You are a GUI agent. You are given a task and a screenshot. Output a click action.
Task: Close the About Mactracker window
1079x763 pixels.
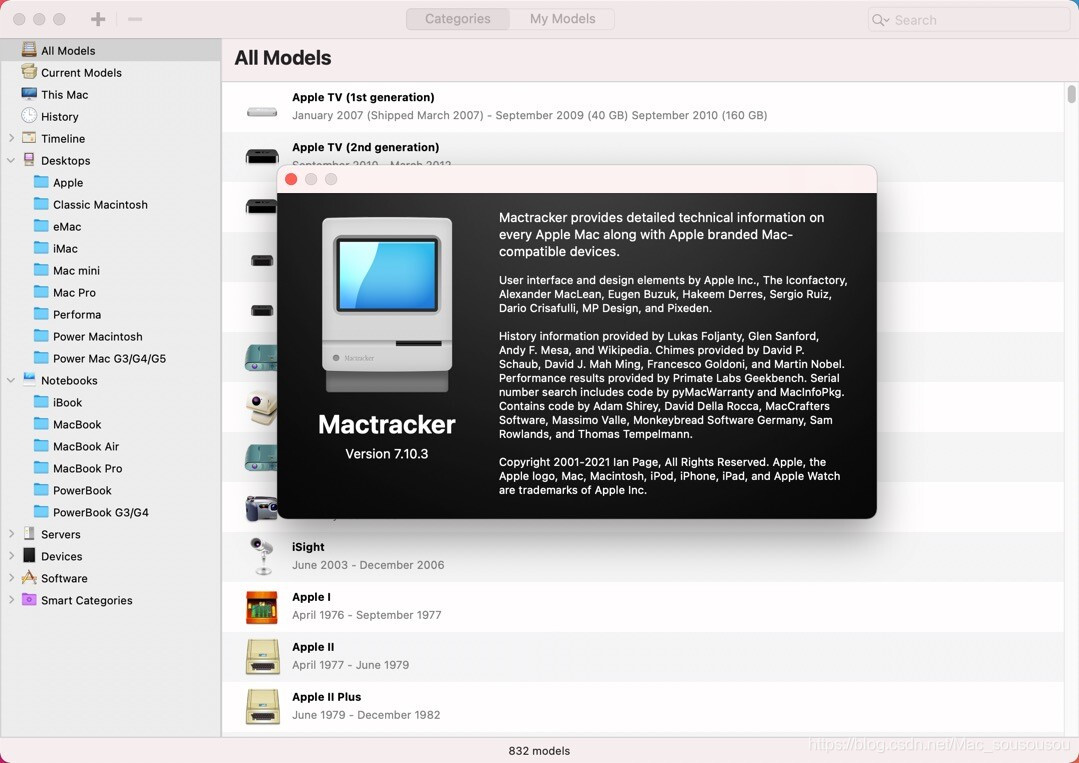[291, 179]
